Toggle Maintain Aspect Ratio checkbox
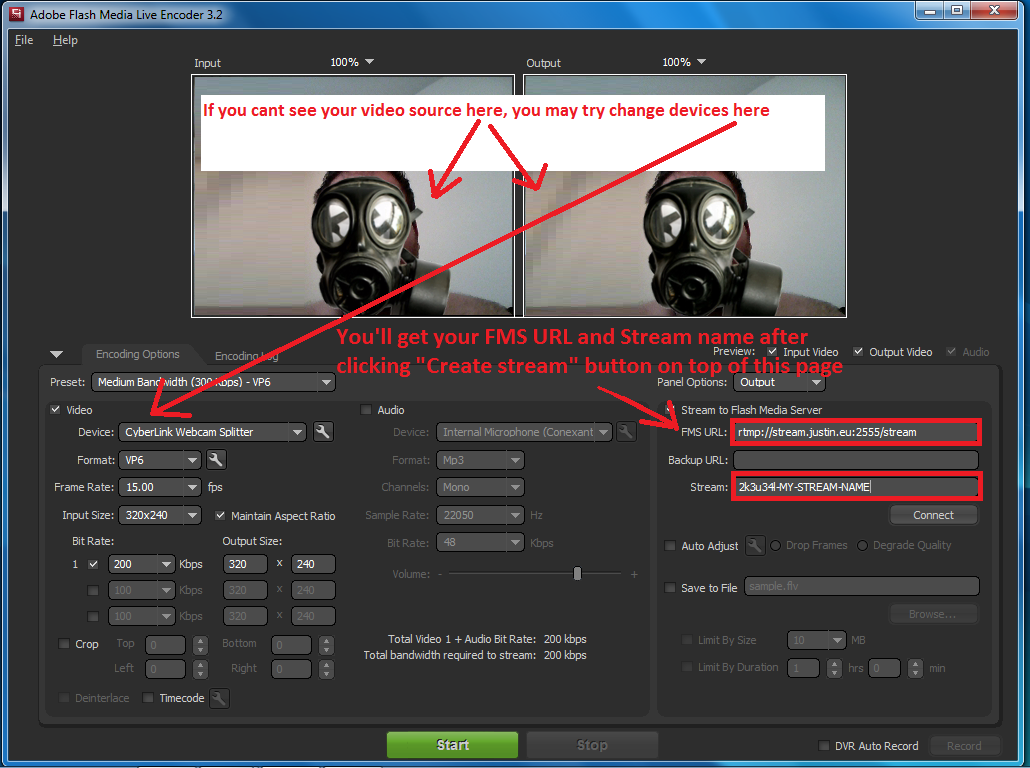This screenshot has height=768, width=1030. pyautogui.click(x=221, y=516)
